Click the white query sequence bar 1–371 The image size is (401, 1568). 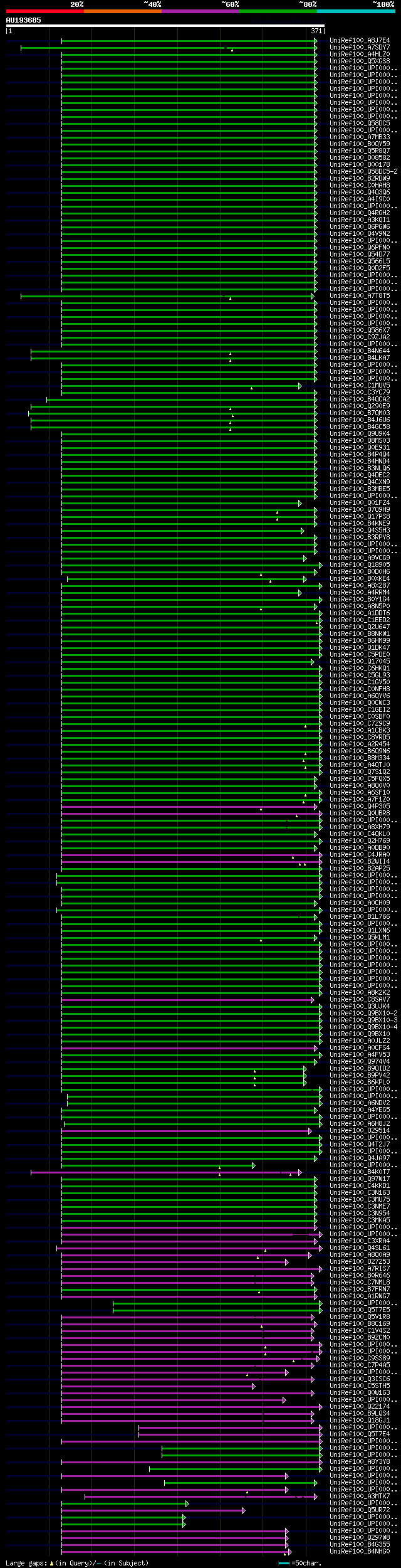pos(165,26)
